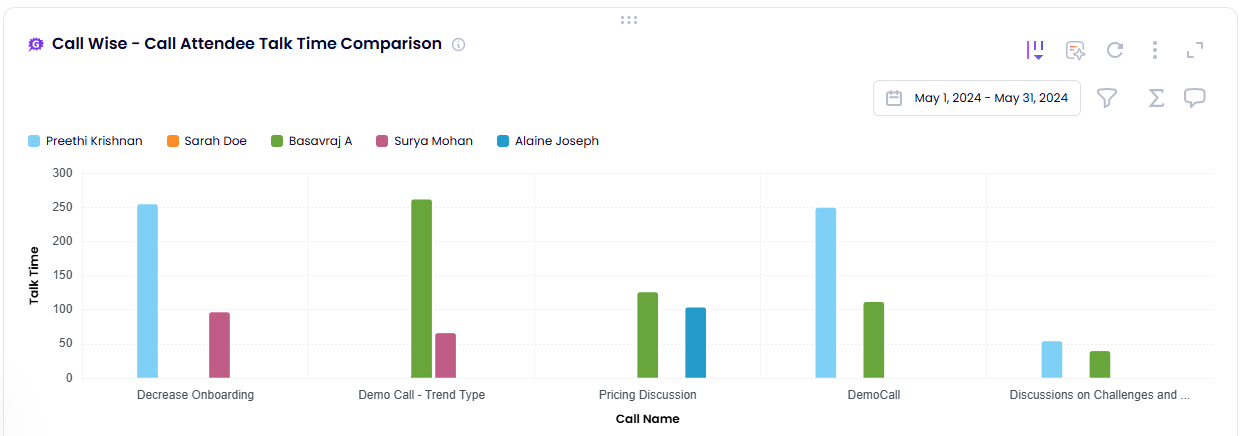Viewport: 1243px width, 436px height.
Task: Expand the widget to full screen
Action: tap(1195, 50)
